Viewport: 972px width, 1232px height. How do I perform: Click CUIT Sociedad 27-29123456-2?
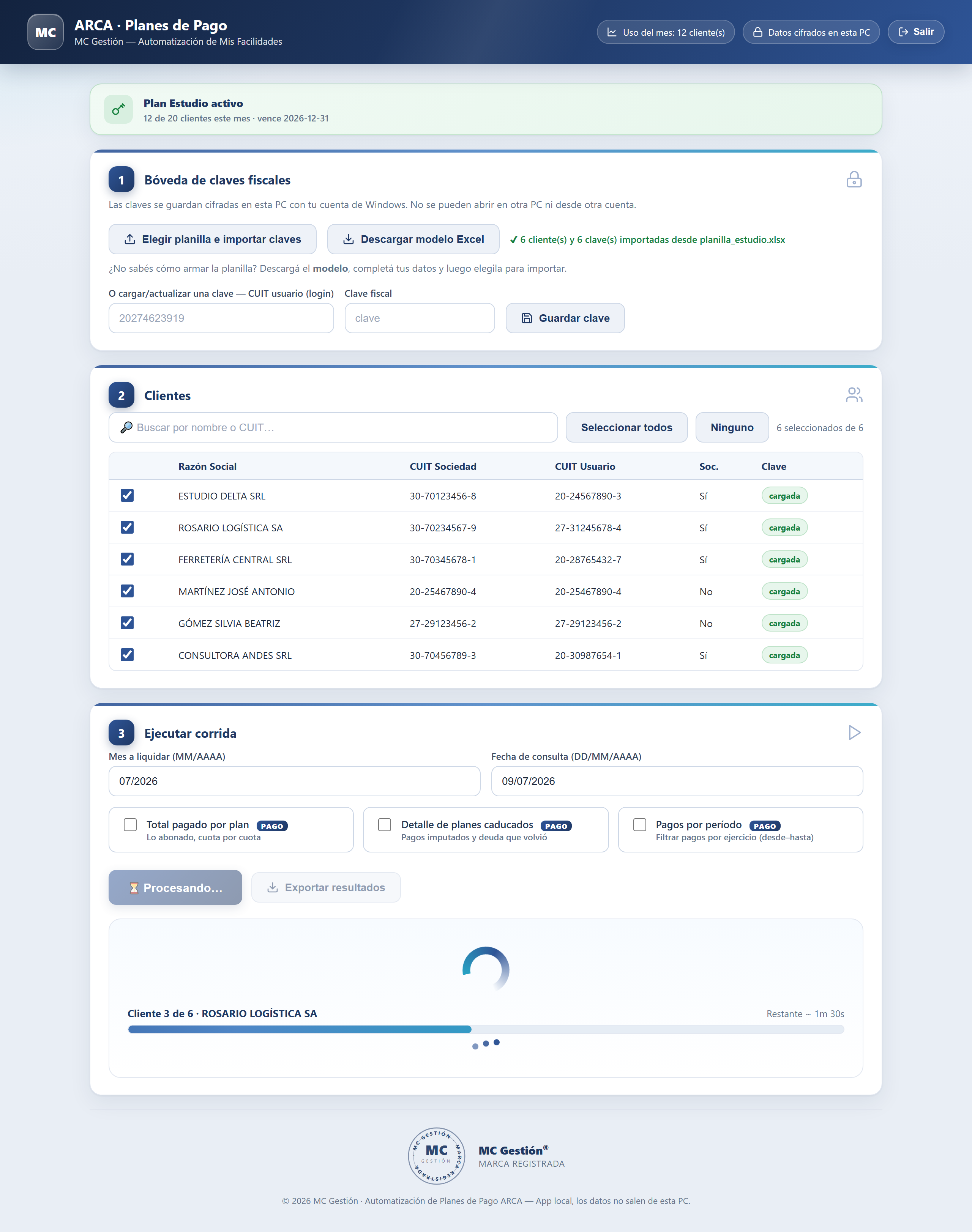click(443, 623)
